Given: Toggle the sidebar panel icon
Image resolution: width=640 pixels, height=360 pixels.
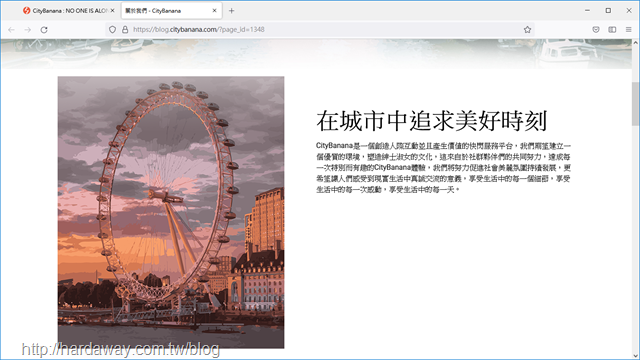Looking at the screenshot, I should (612, 29).
